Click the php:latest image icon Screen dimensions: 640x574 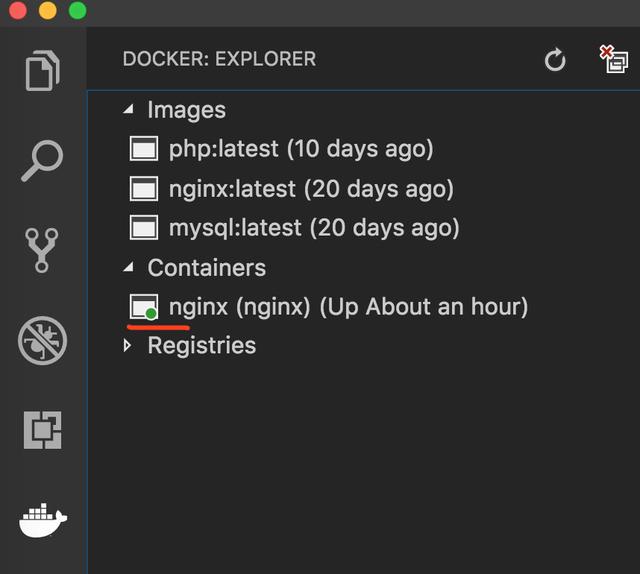[144, 148]
